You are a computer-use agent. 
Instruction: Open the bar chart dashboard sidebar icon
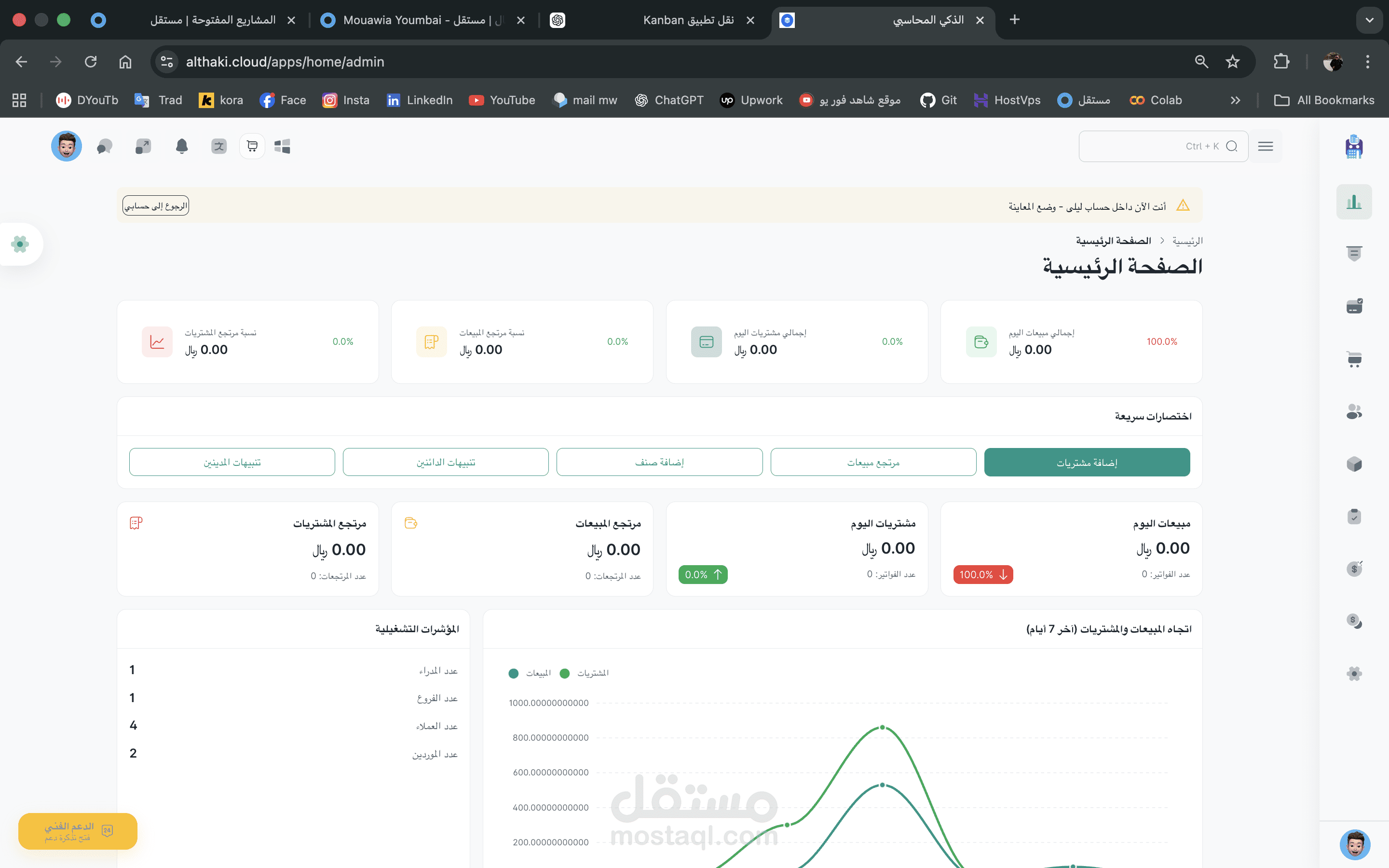coord(1353,202)
